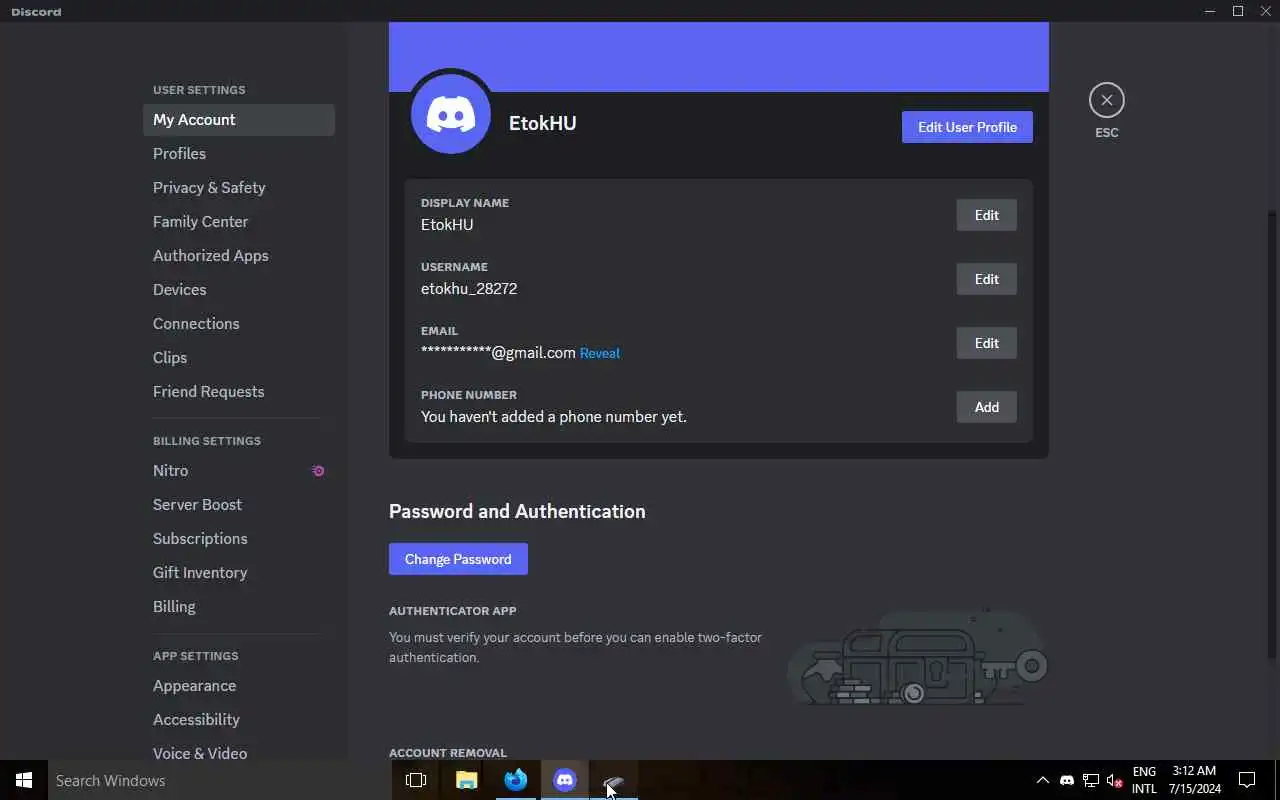Click the Change Password button

(x=458, y=559)
